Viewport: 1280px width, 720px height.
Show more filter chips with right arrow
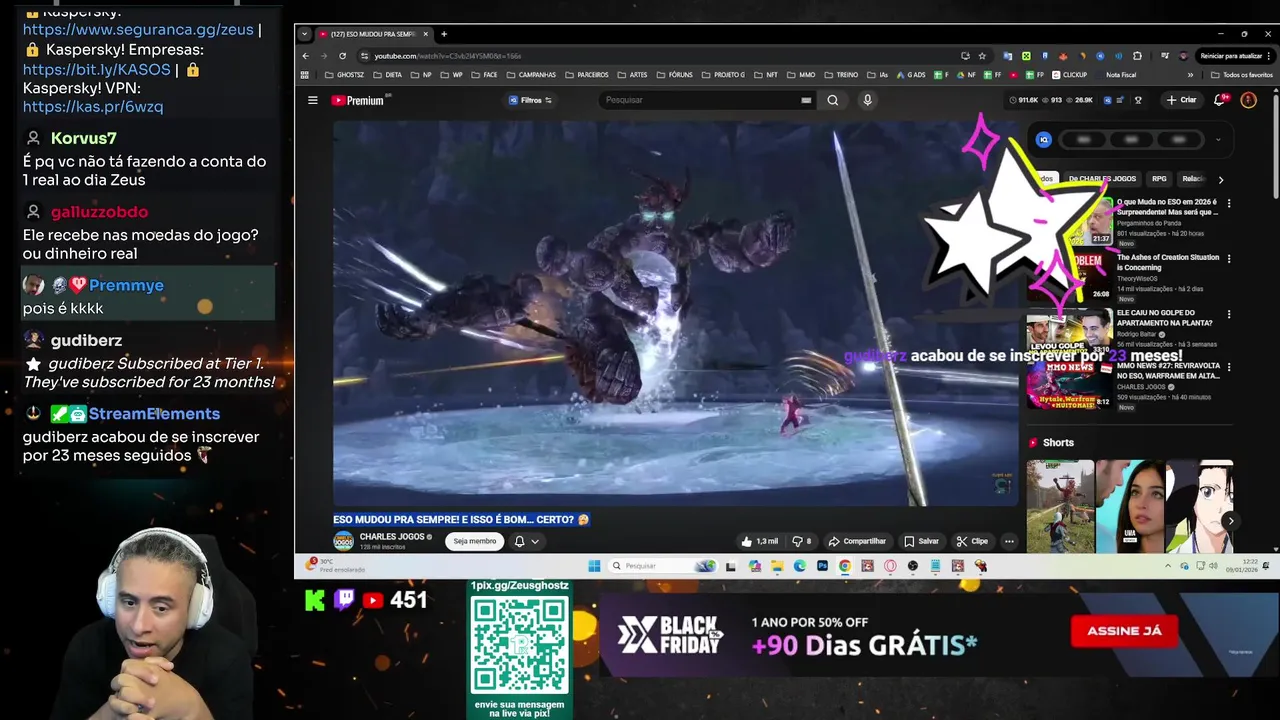pos(1220,179)
